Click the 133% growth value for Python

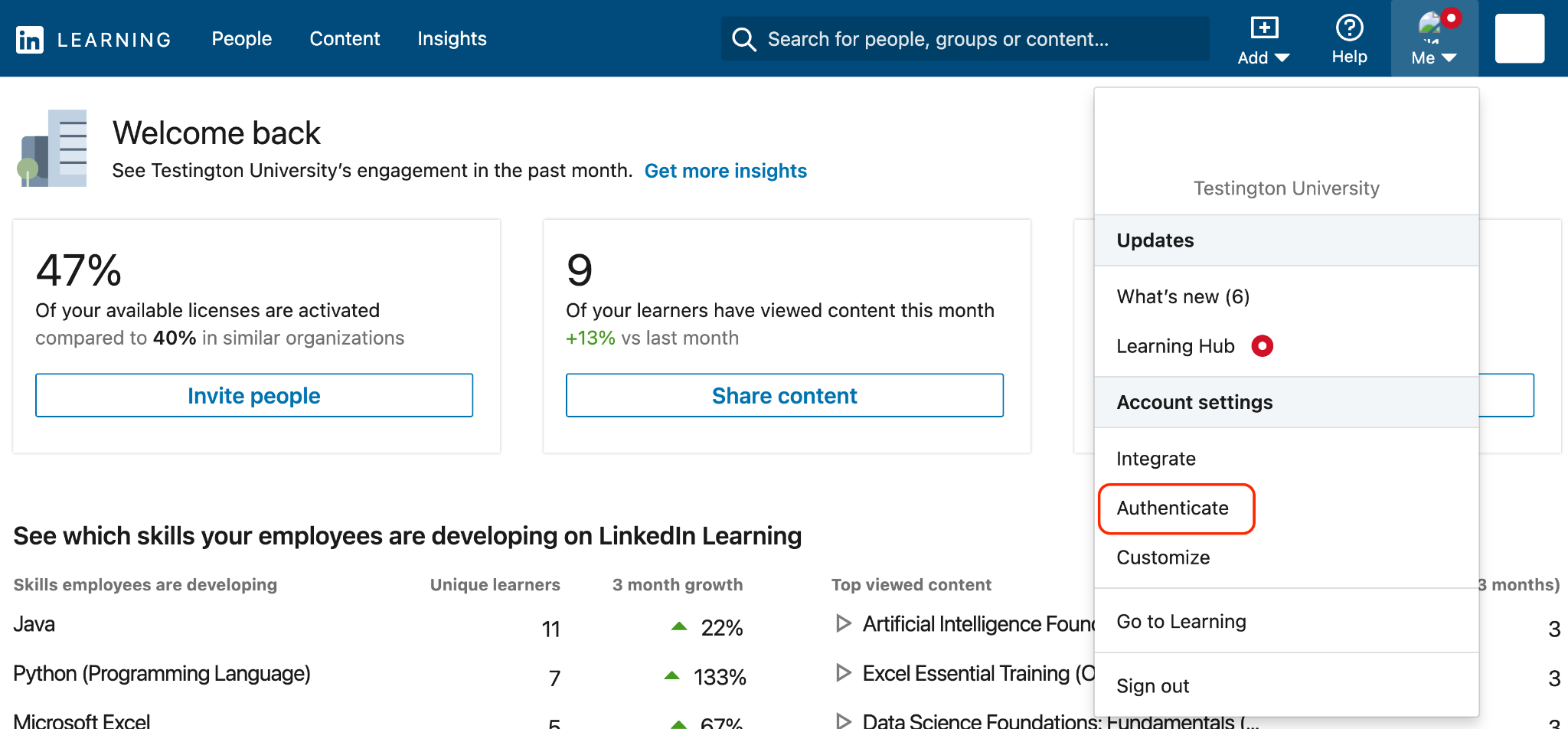720,677
